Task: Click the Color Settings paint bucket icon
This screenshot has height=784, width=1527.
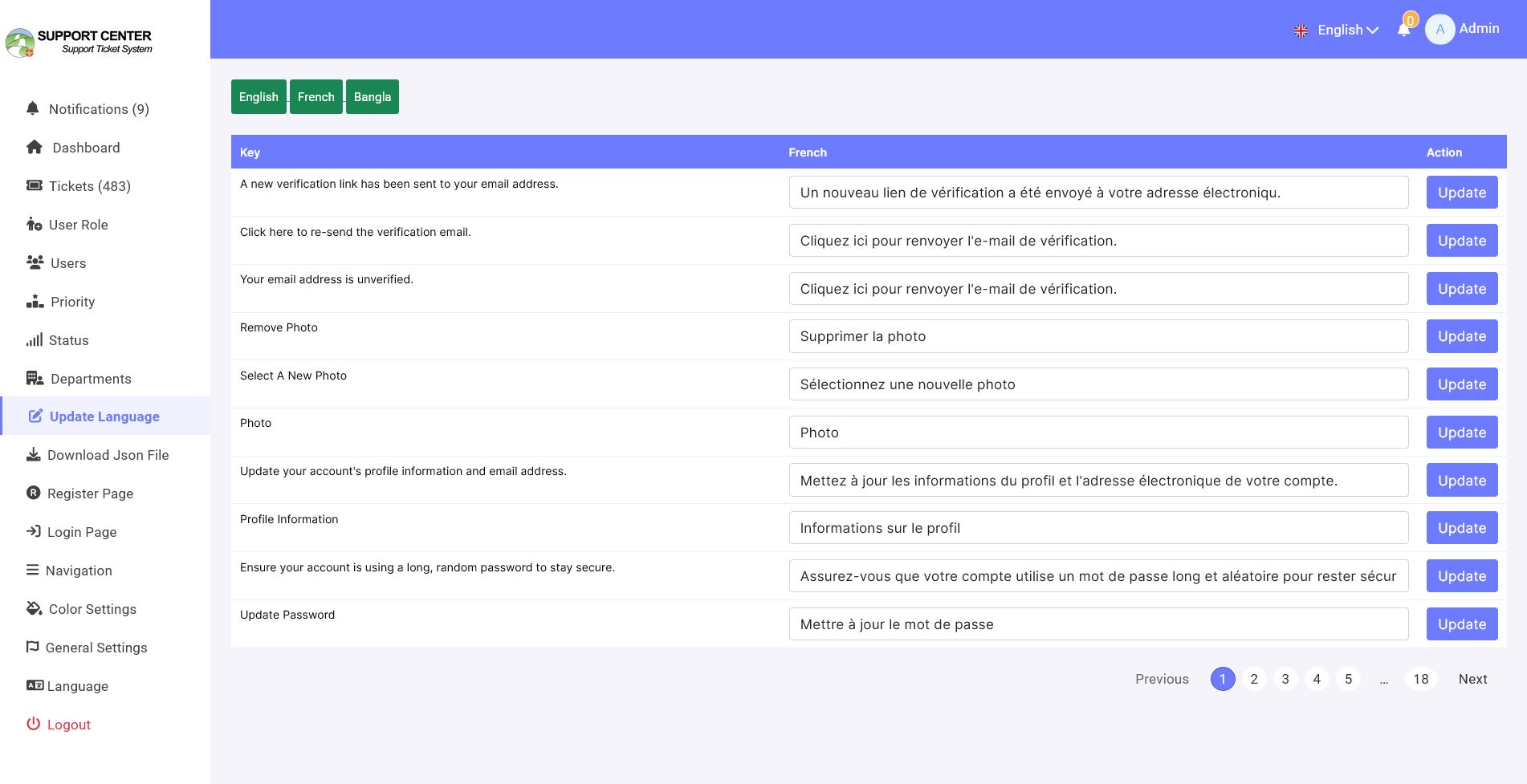Action: [34, 609]
